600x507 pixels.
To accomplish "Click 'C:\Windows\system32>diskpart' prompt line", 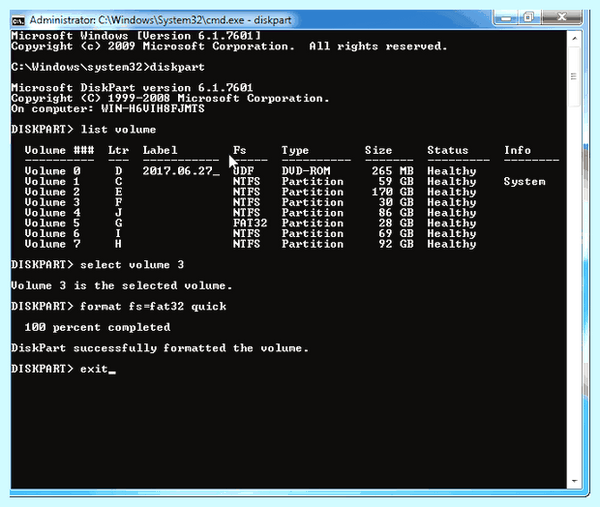I will click(x=108, y=67).
